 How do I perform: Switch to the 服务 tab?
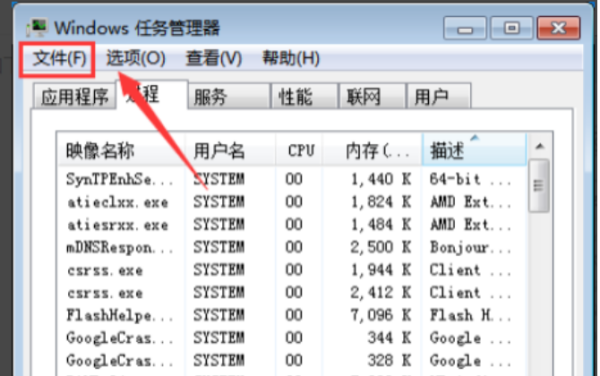tap(228, 96)
